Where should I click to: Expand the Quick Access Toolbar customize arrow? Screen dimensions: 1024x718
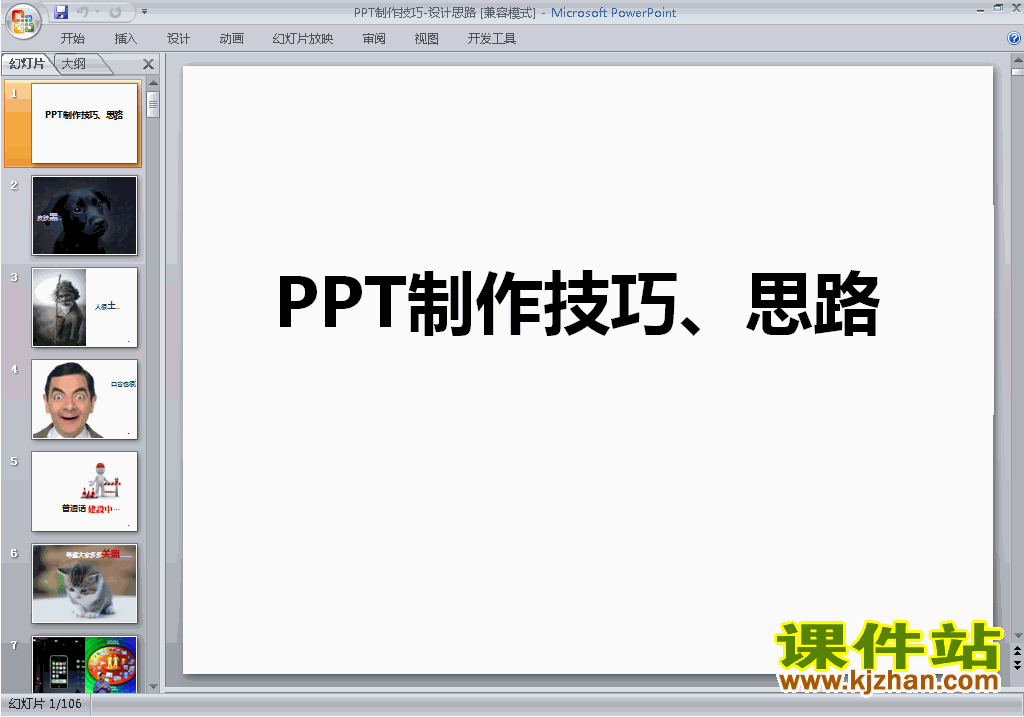(x=144, y=12)
